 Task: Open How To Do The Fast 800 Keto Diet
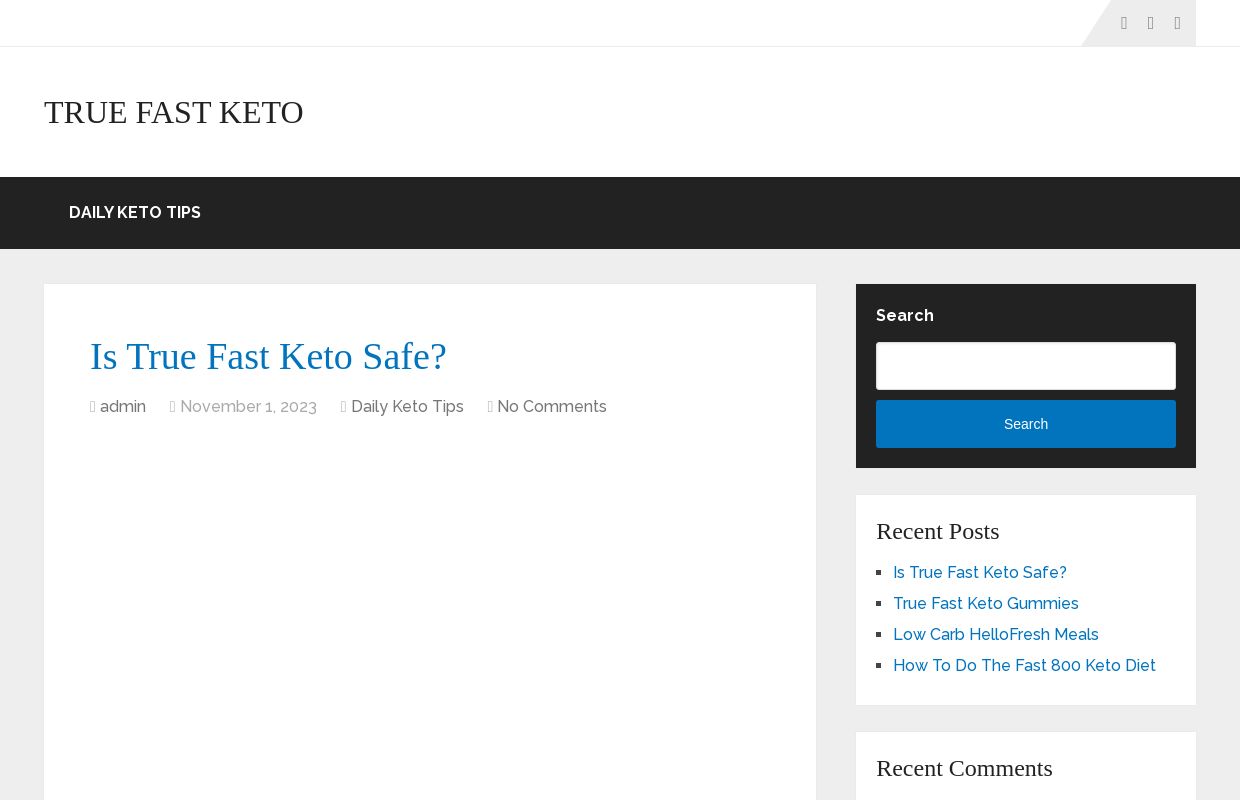coord(1024,665)
